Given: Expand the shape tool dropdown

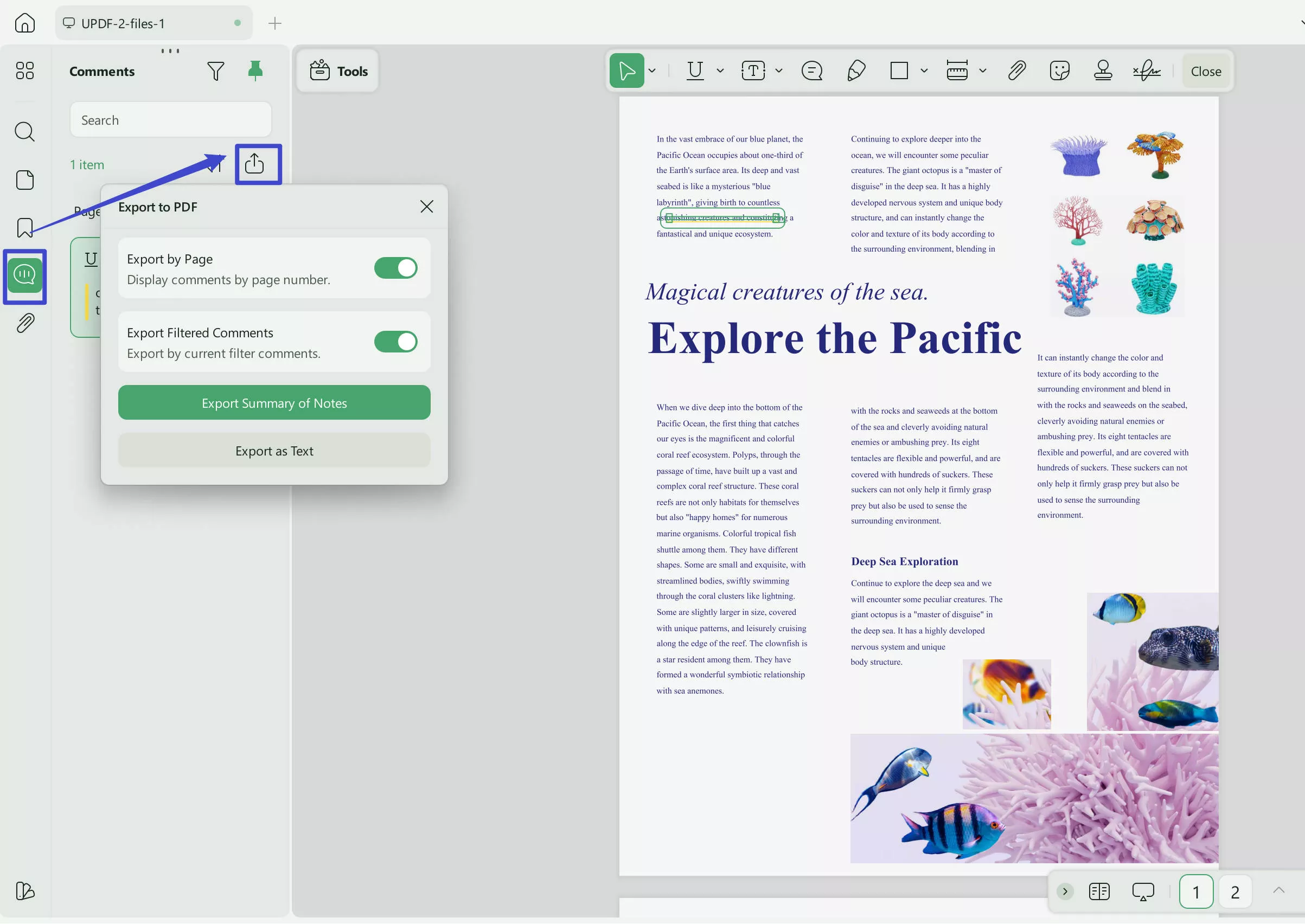Looking at the screenshot, I should (924, 70).
